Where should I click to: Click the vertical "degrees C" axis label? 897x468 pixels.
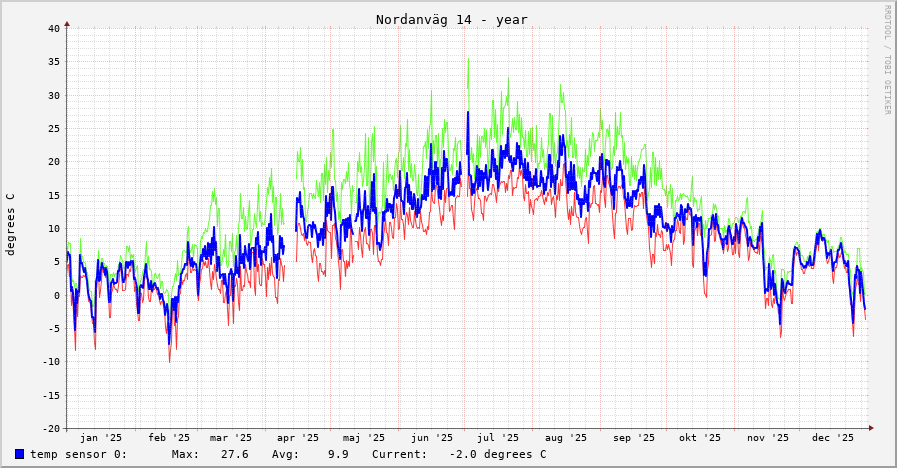[x=11, y=224]
